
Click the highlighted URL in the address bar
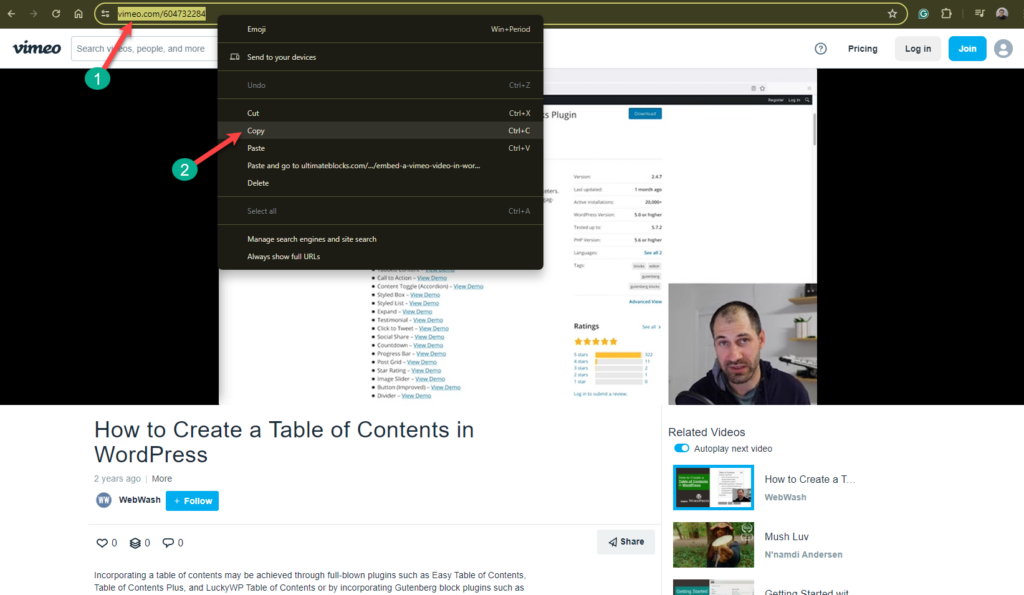point(161,13)
